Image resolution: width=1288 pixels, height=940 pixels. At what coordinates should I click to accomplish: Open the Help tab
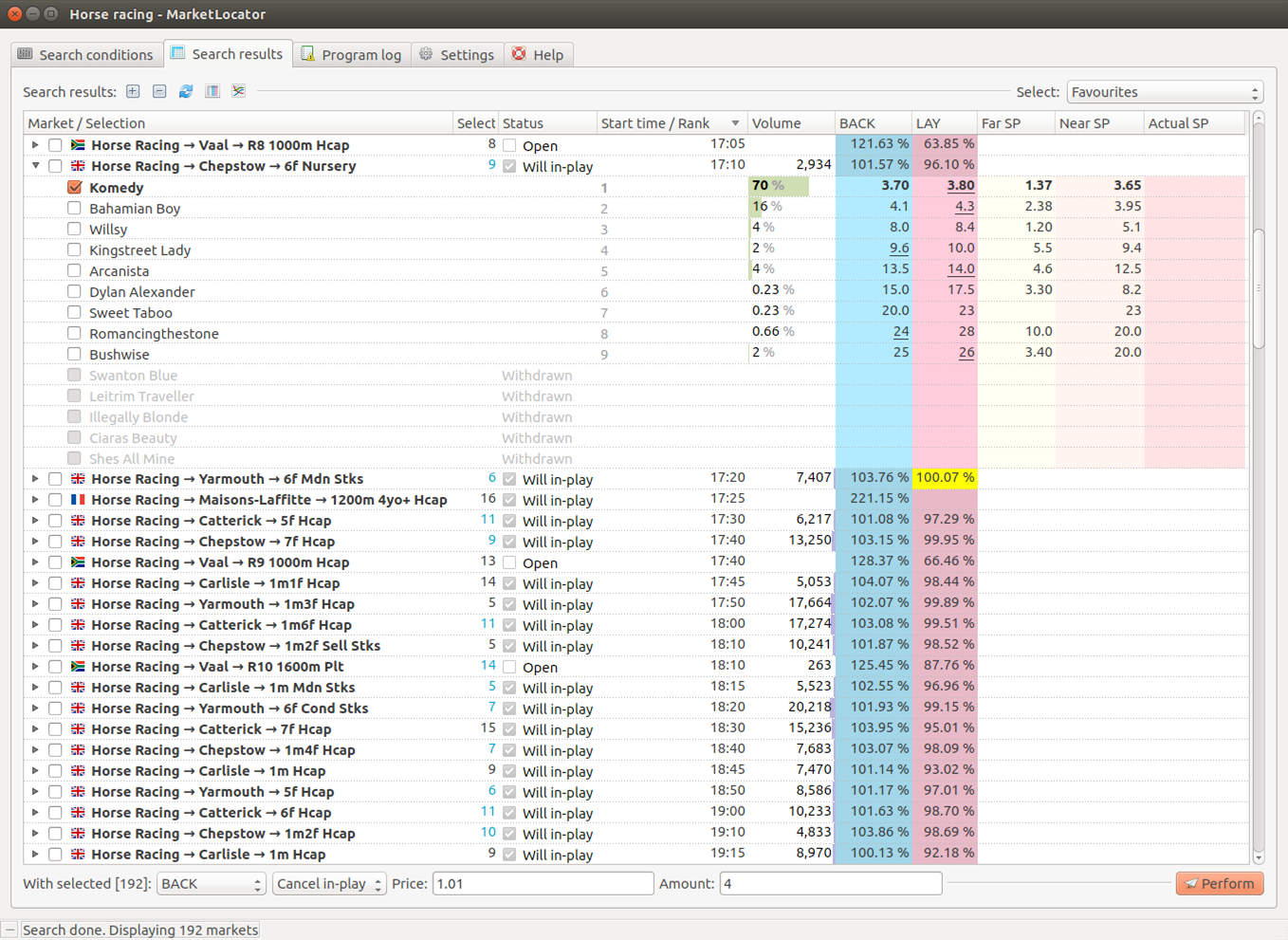[x=539, y=55]
